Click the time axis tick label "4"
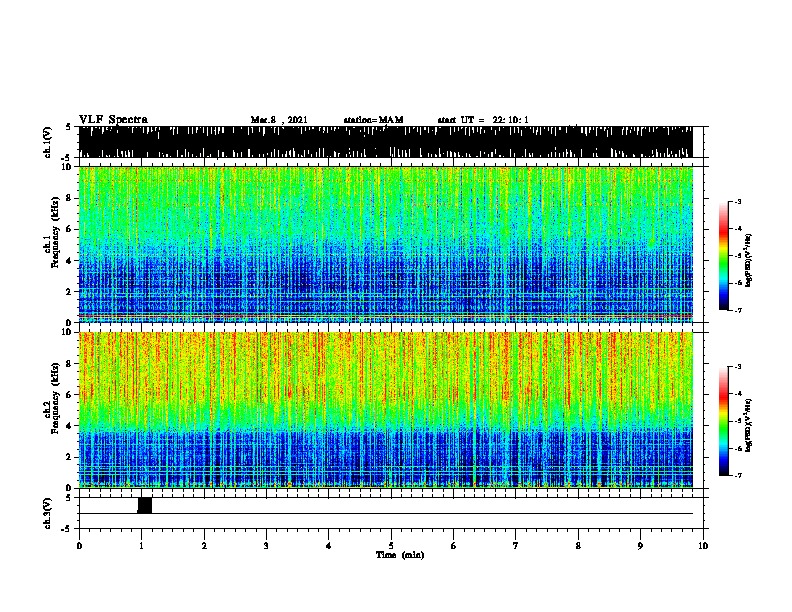 (x=328, y=546)
